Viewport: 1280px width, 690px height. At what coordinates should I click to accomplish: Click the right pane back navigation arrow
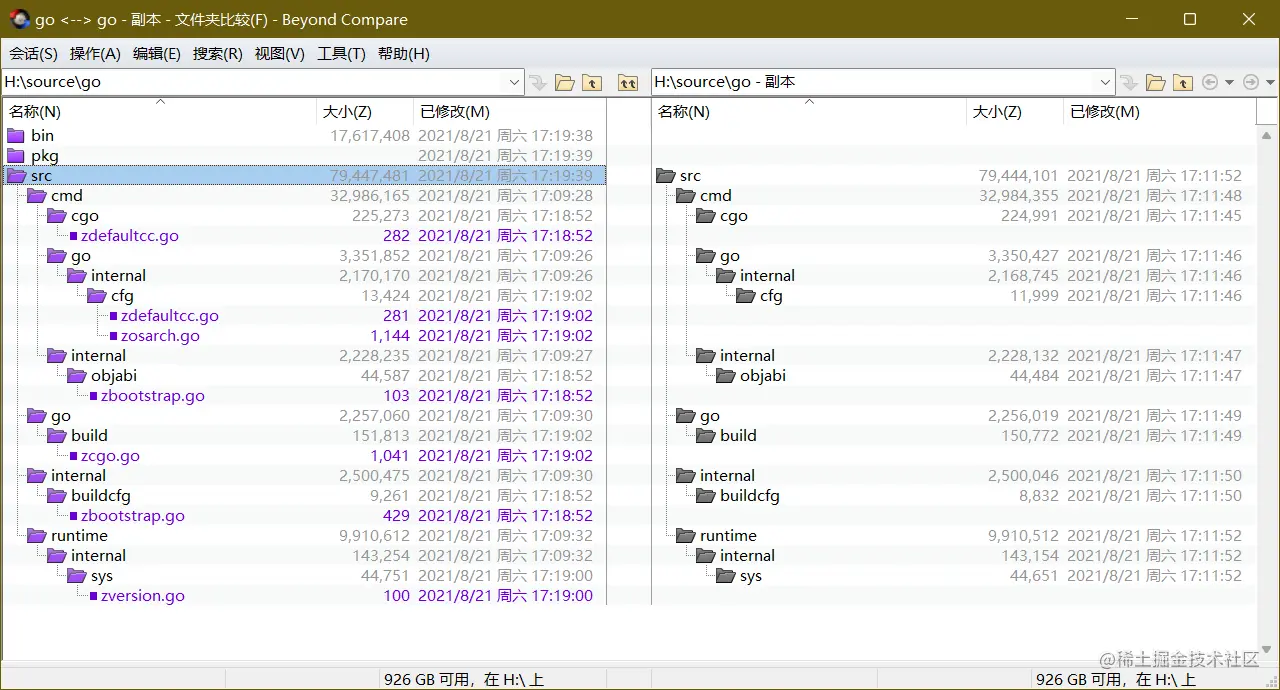[x=1210, y=83]
